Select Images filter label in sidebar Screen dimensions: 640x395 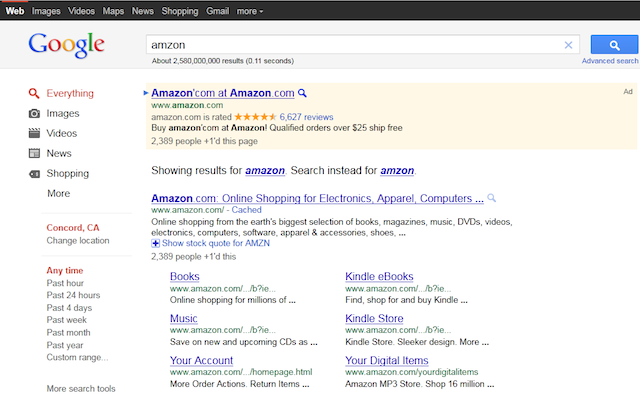pos(63,113)
